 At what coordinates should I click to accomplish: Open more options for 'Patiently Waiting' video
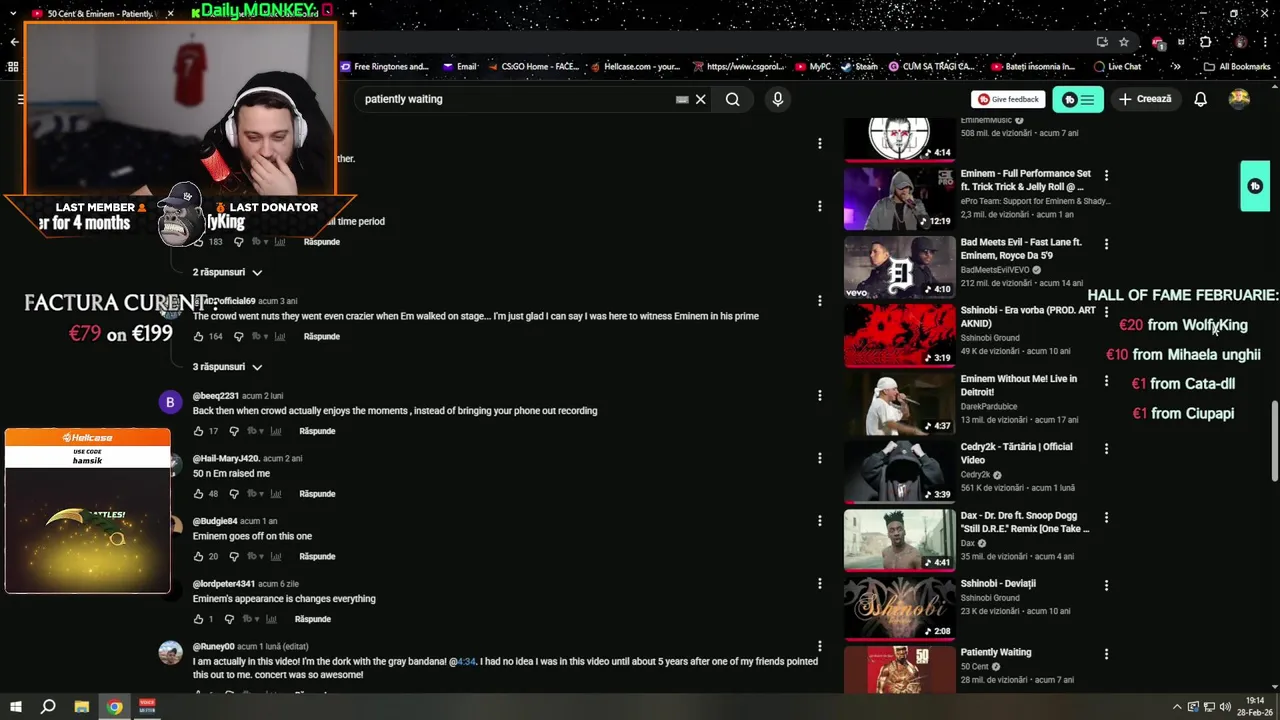pyautogui.click(x=1106, y=654)
